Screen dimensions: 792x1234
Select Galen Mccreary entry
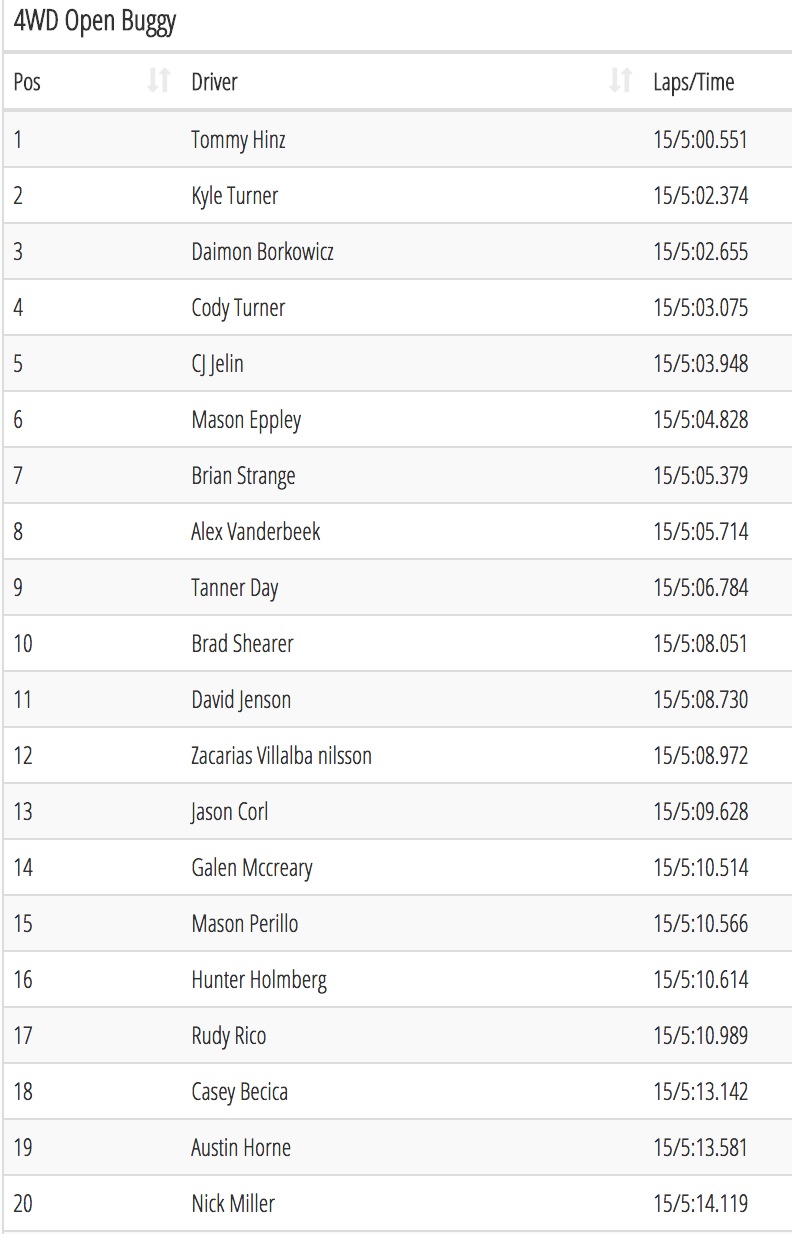point(251,868)
